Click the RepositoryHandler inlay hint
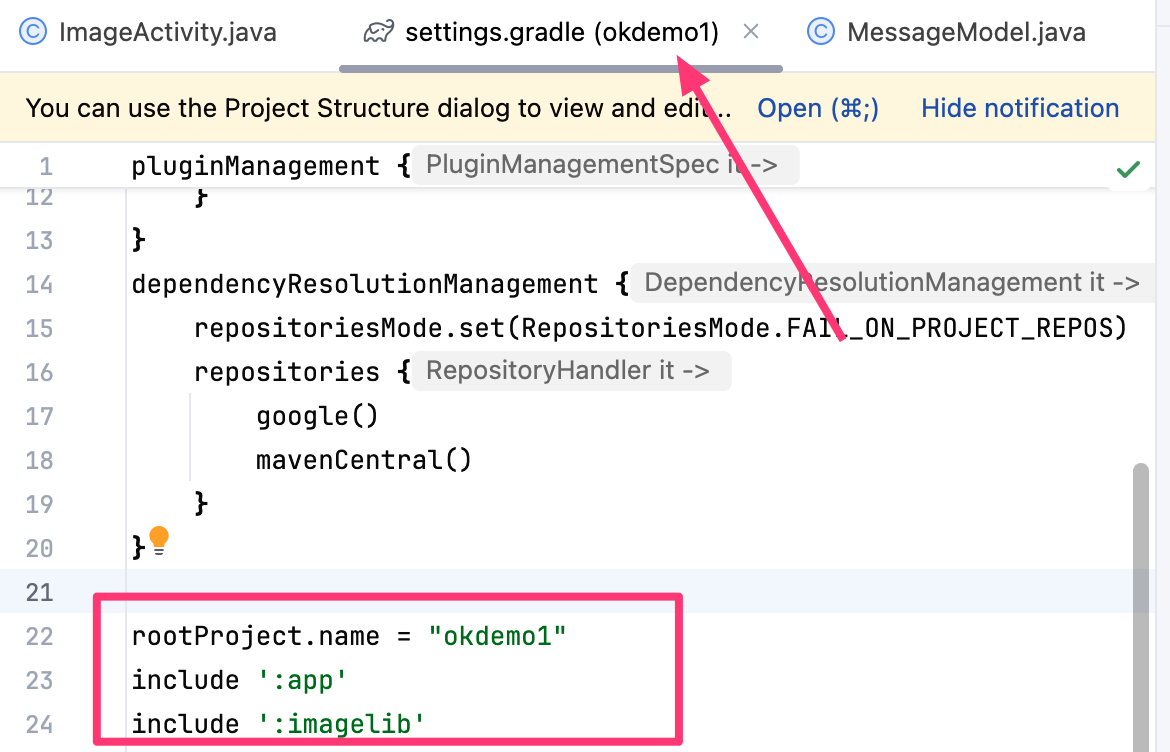The width and height of the screenshot is (1170, 752). click(x=569, y=372)
